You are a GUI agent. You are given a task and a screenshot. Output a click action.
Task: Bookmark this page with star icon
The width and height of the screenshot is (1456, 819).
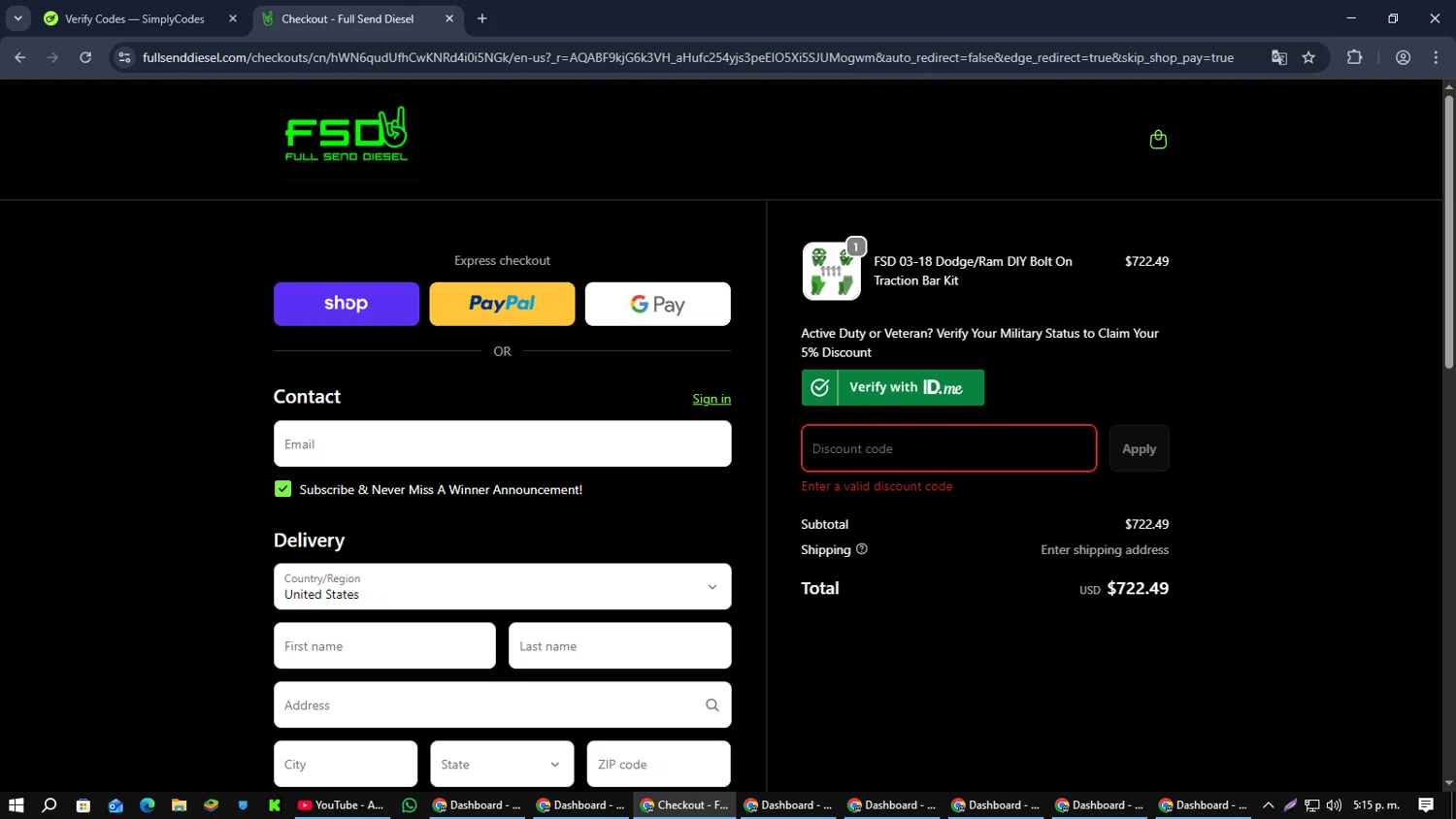click(1308, 57)
